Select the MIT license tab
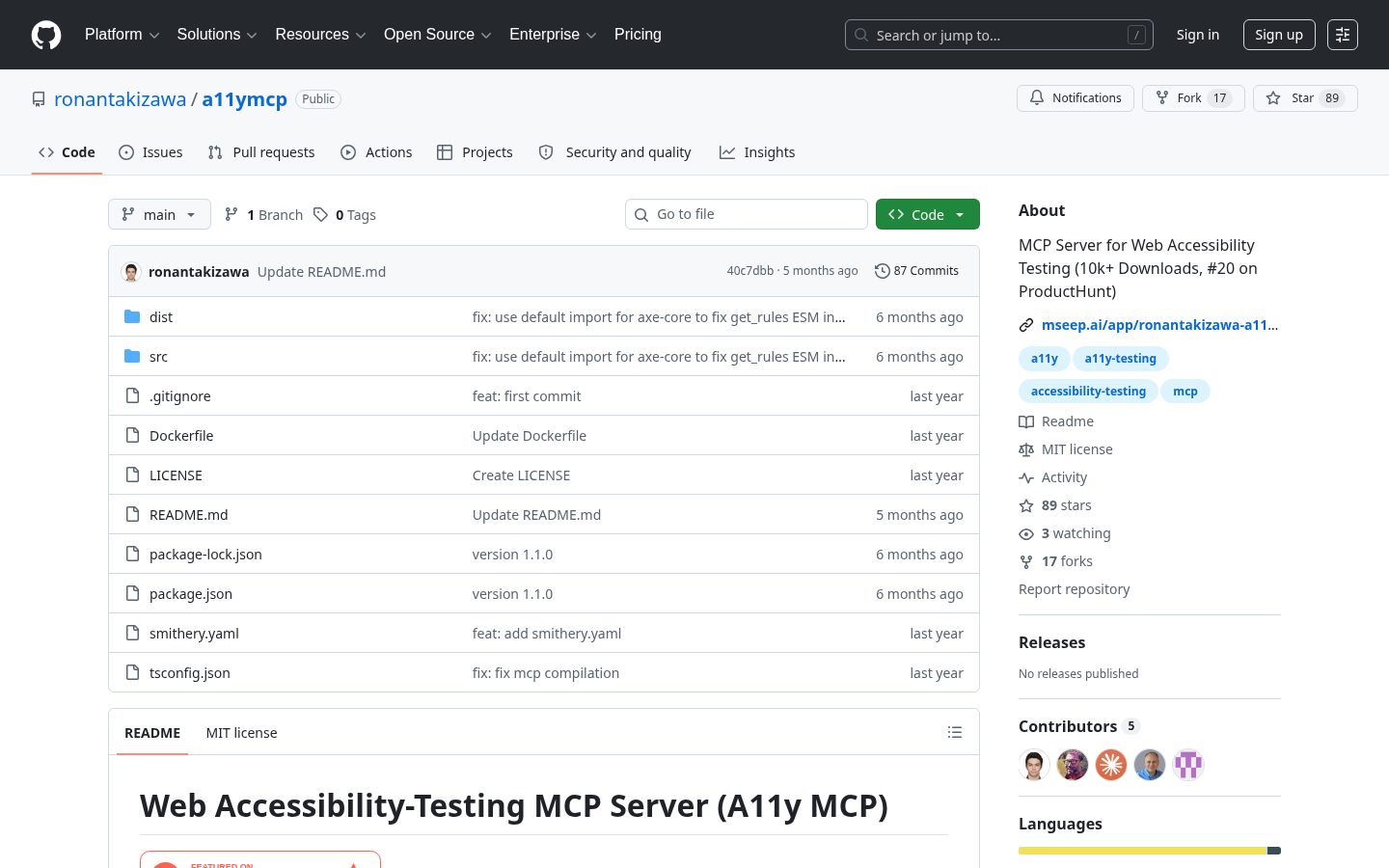The width and height of the screenshot is (1389, 868). click(x=241, y=733)
